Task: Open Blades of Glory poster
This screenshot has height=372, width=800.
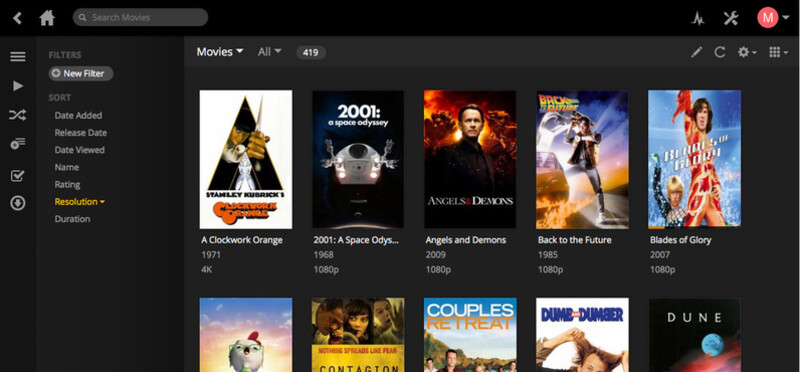Action: 694,159
